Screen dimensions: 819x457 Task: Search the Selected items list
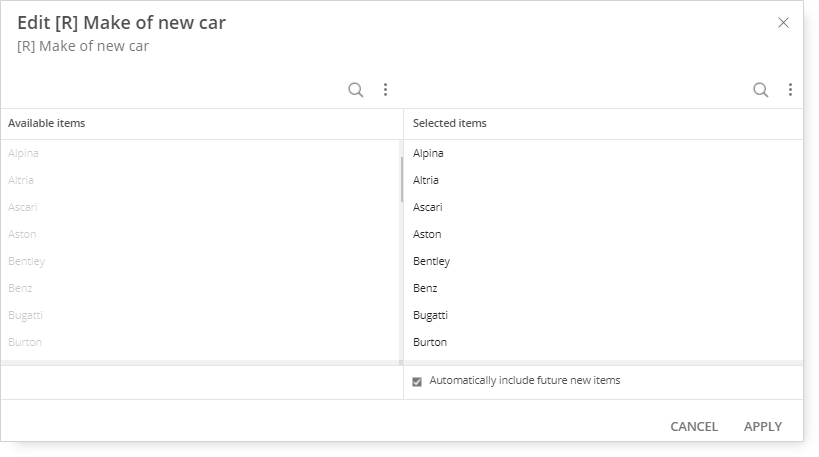coord(760,90)
